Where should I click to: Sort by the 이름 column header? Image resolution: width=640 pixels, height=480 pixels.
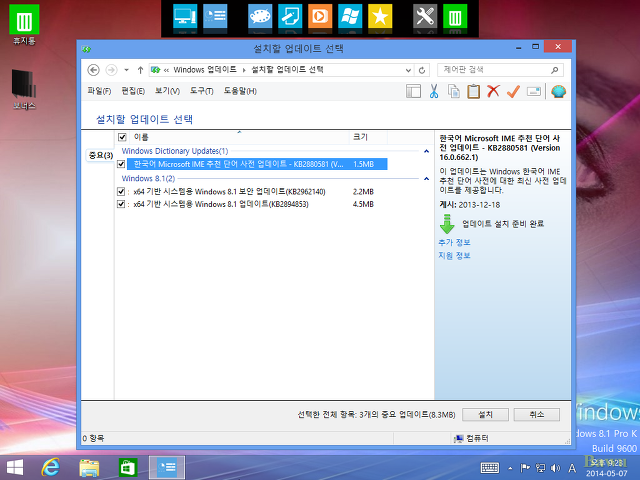click(x=240, y=137)
